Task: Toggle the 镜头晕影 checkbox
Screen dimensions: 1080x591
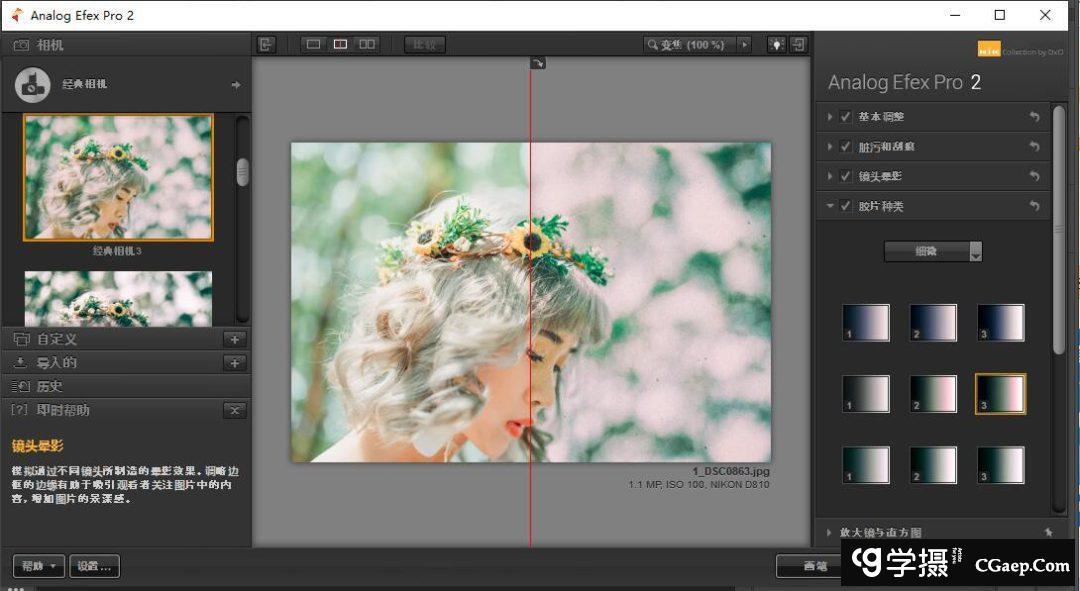Action: coord(846,176)
